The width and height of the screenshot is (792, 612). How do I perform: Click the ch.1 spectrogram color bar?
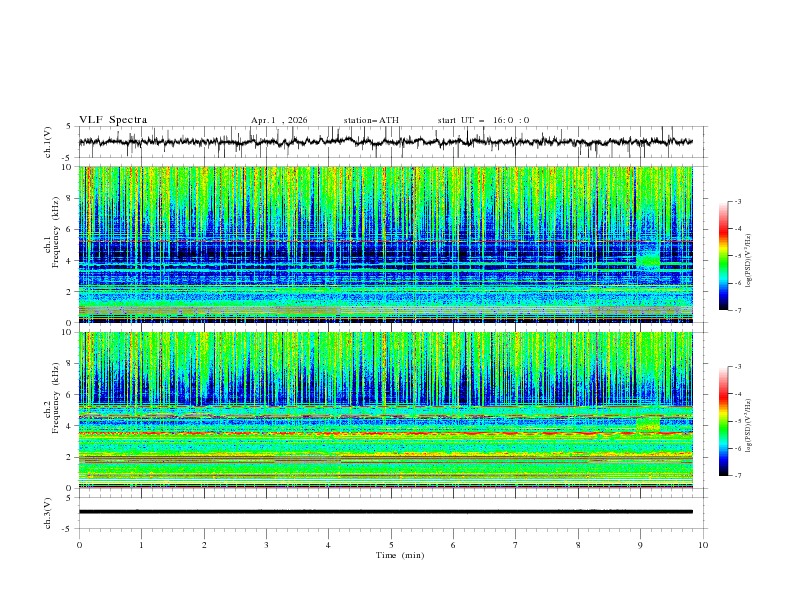click(724, 256)
